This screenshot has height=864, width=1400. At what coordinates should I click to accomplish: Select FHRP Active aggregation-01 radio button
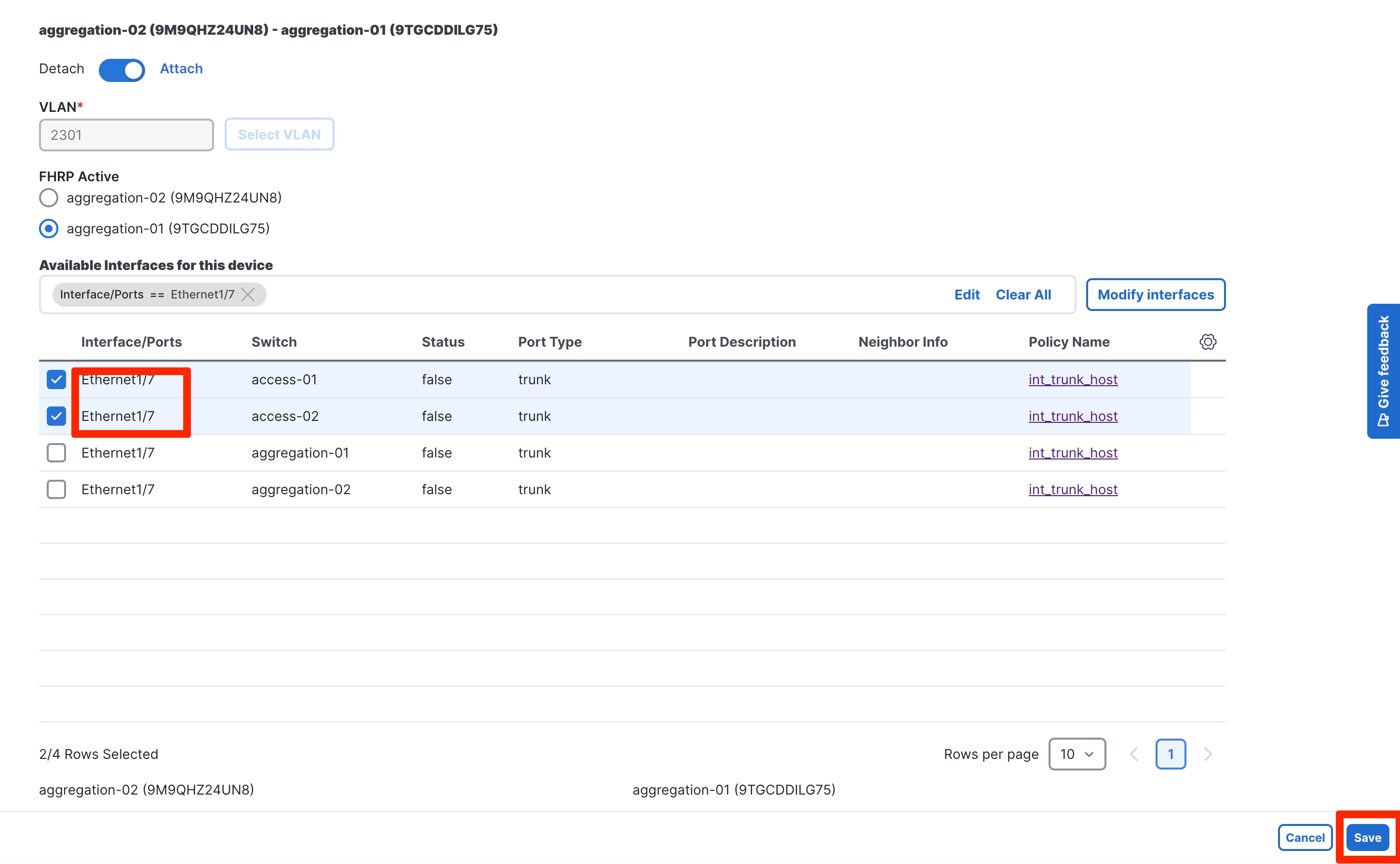(x=49, y=229)
